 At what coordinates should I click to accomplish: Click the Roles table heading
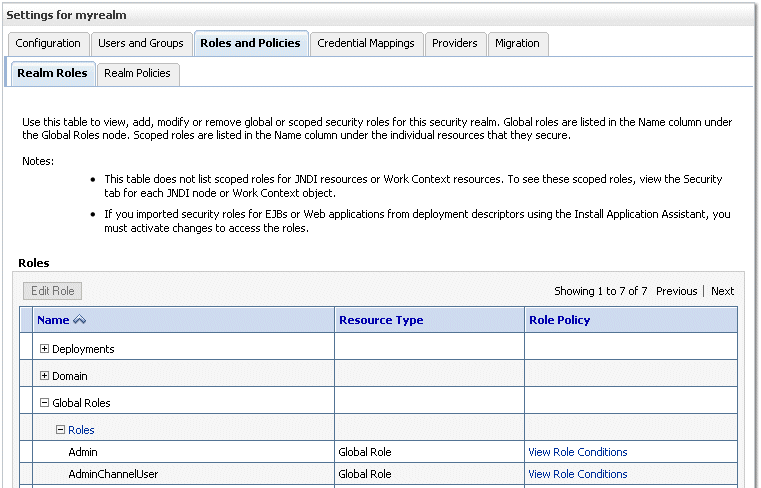click(34, 263)
